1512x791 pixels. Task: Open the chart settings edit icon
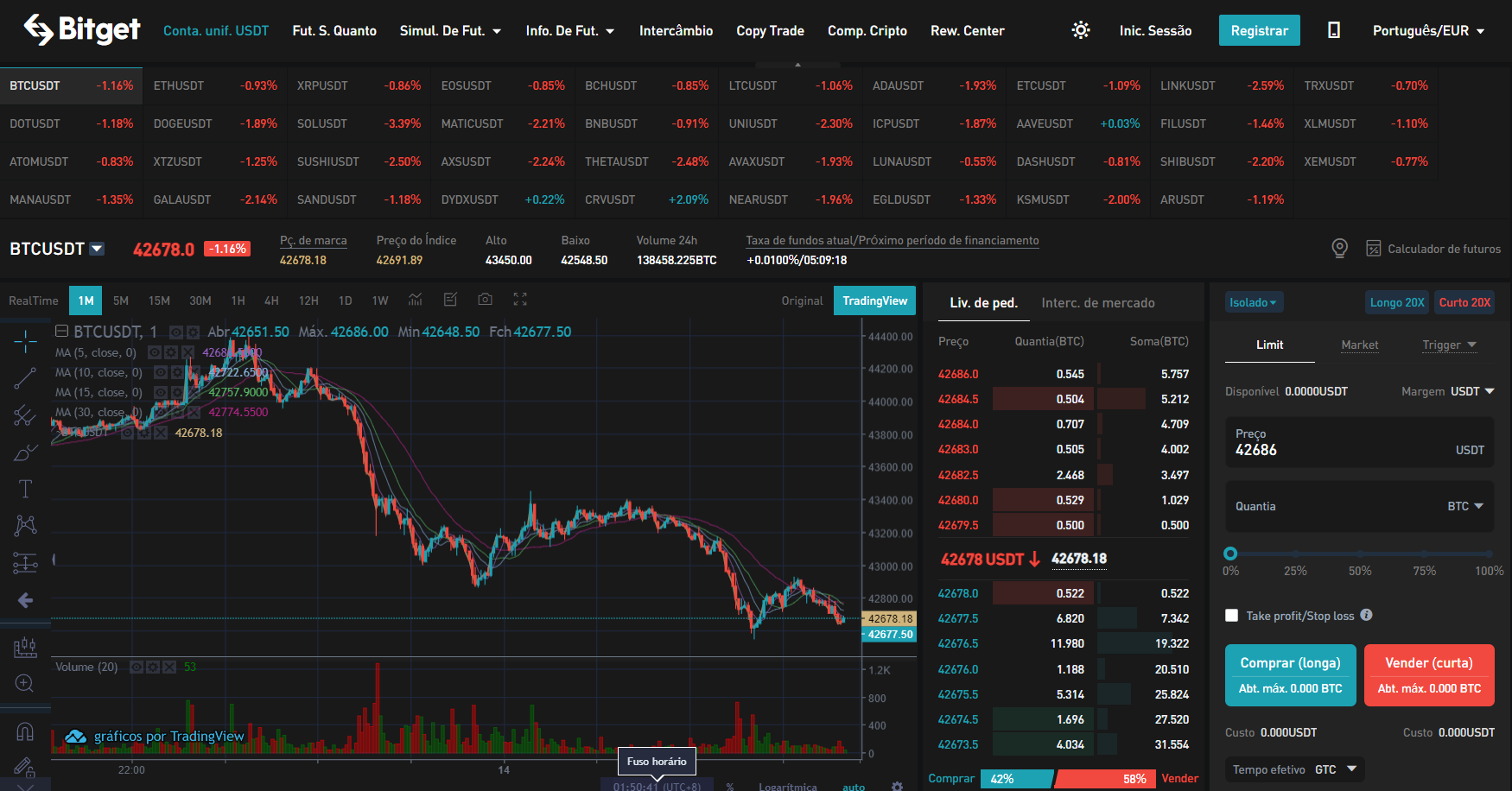click(x=450, y=300)
